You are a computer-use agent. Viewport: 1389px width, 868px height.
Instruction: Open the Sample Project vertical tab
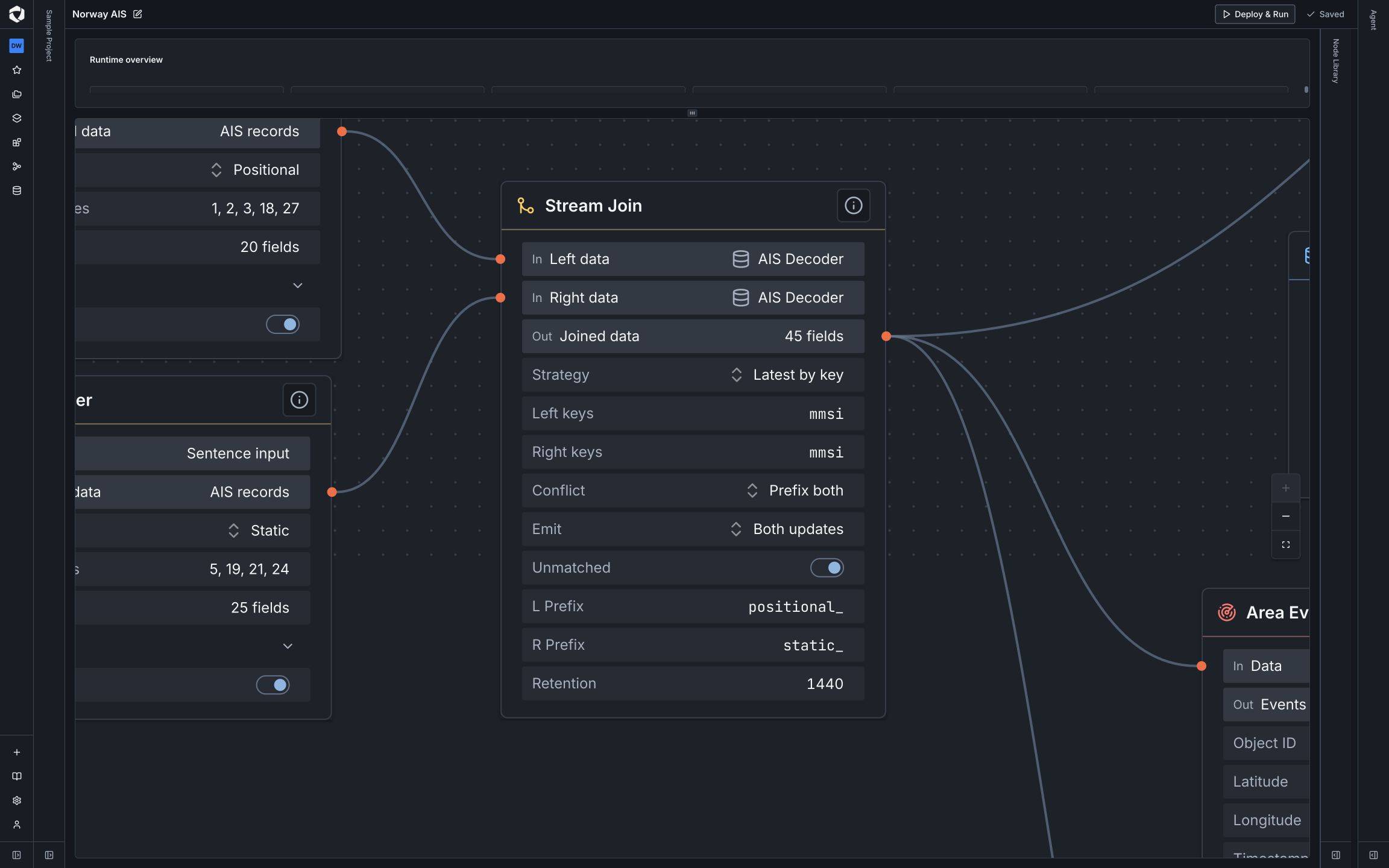pos(49,36)
